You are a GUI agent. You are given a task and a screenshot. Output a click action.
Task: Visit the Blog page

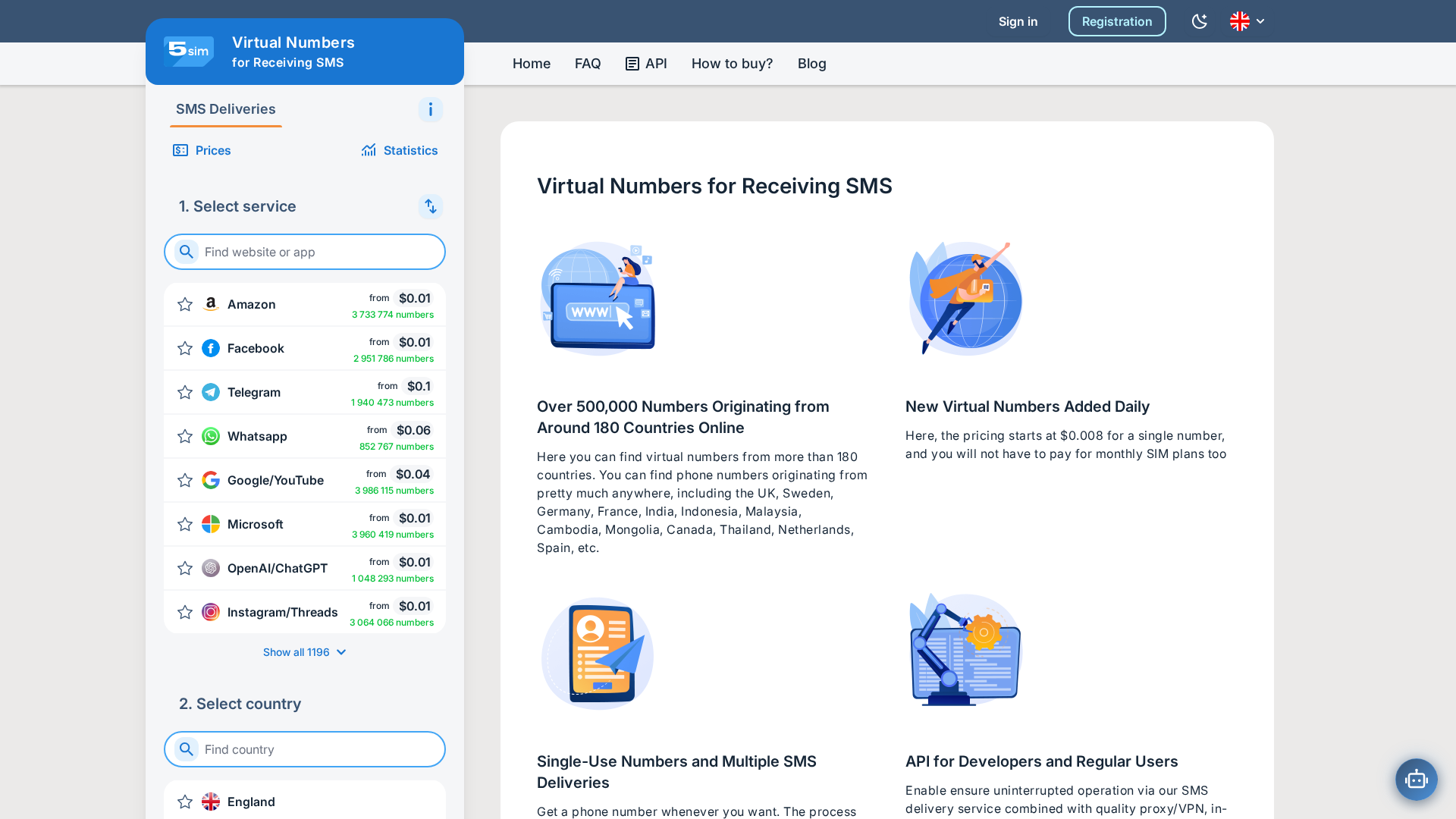point(812,64)
